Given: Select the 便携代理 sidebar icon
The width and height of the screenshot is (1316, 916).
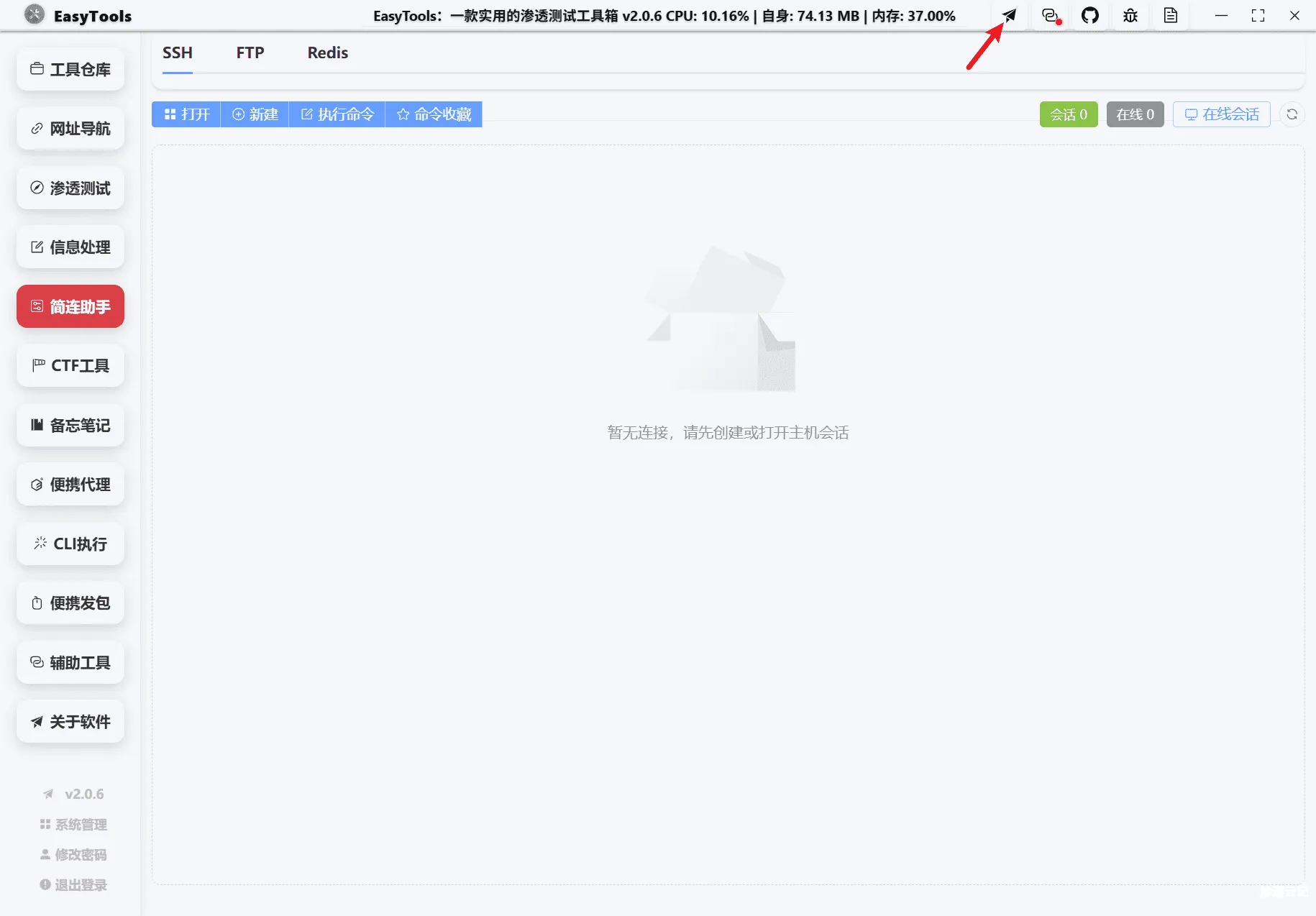Looking at the screenshot, I should [x=70, y=484].
